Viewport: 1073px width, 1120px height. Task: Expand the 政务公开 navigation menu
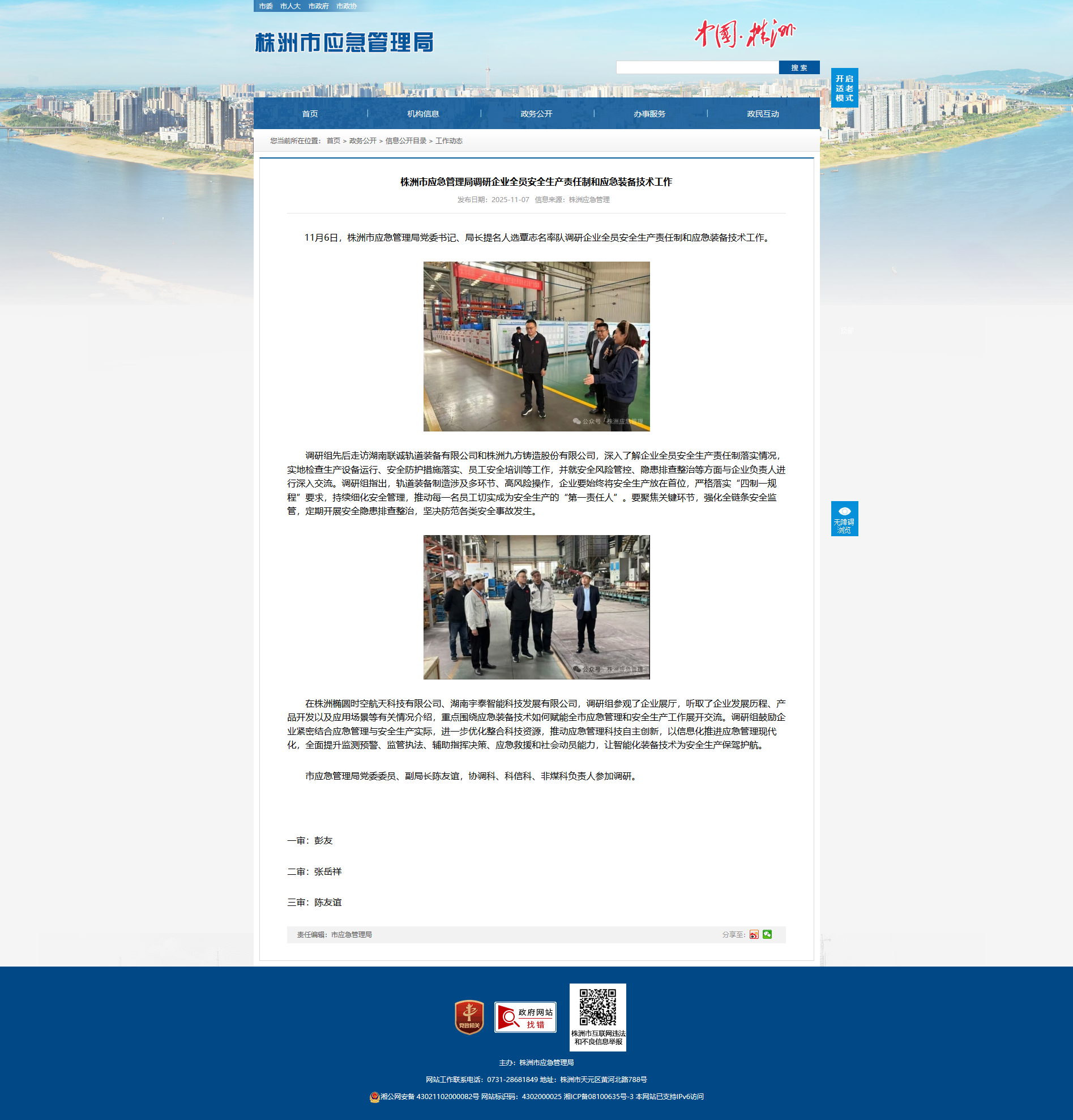tap(536, 114)
